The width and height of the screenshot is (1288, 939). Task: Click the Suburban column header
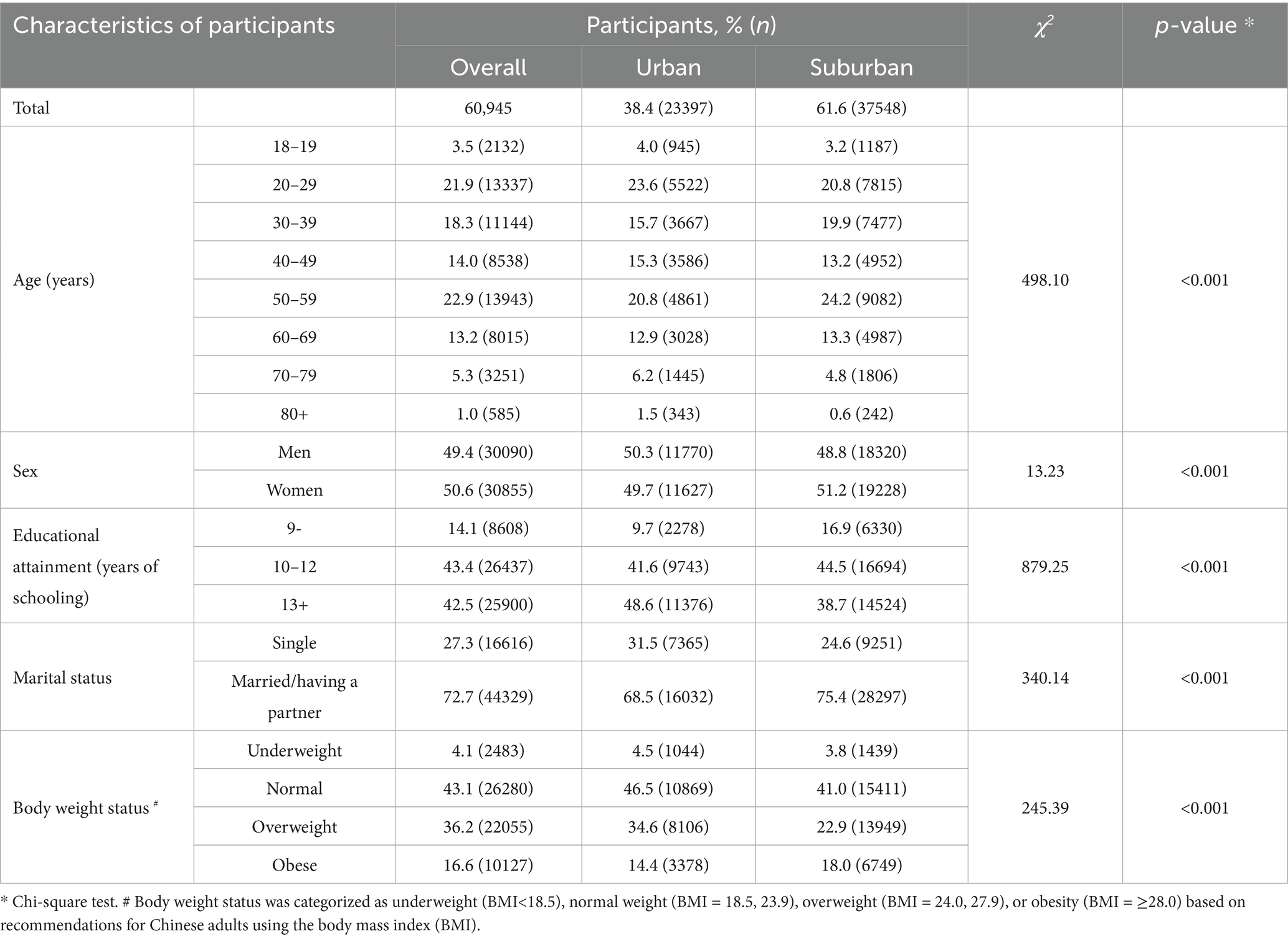pyautogui.click(x=861, y=67)
